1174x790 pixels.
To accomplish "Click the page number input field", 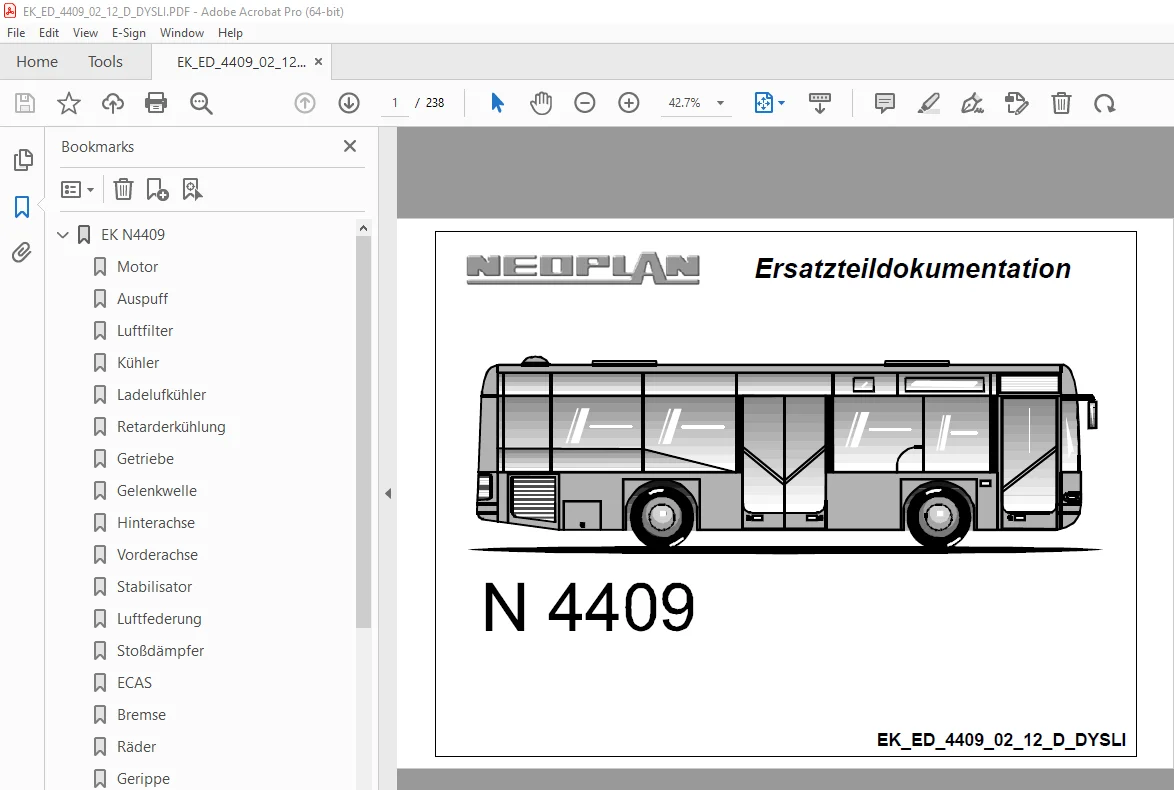I will (x=395, y=103).
